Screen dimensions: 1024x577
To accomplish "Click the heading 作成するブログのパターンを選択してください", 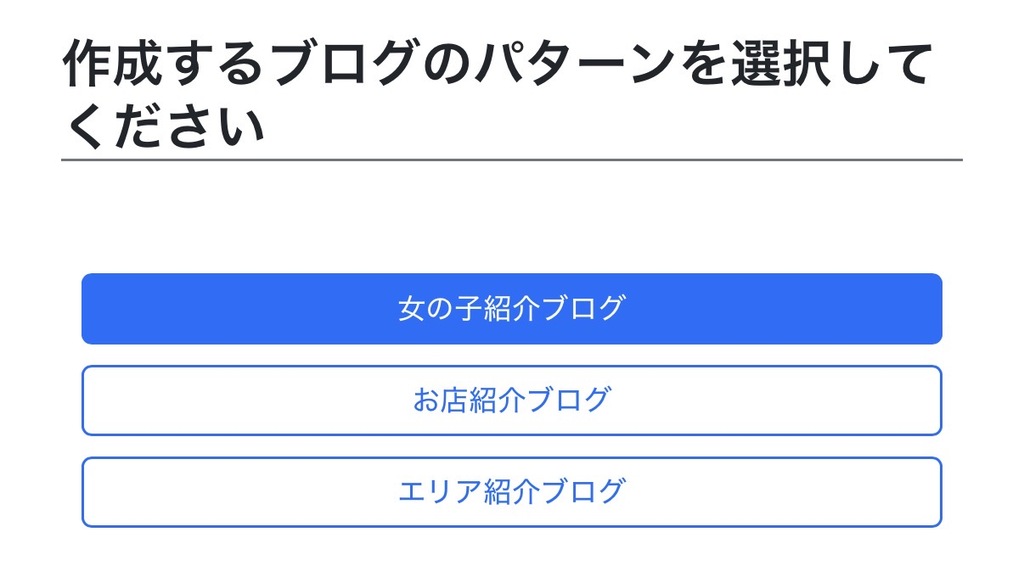I will coord(498,93).
